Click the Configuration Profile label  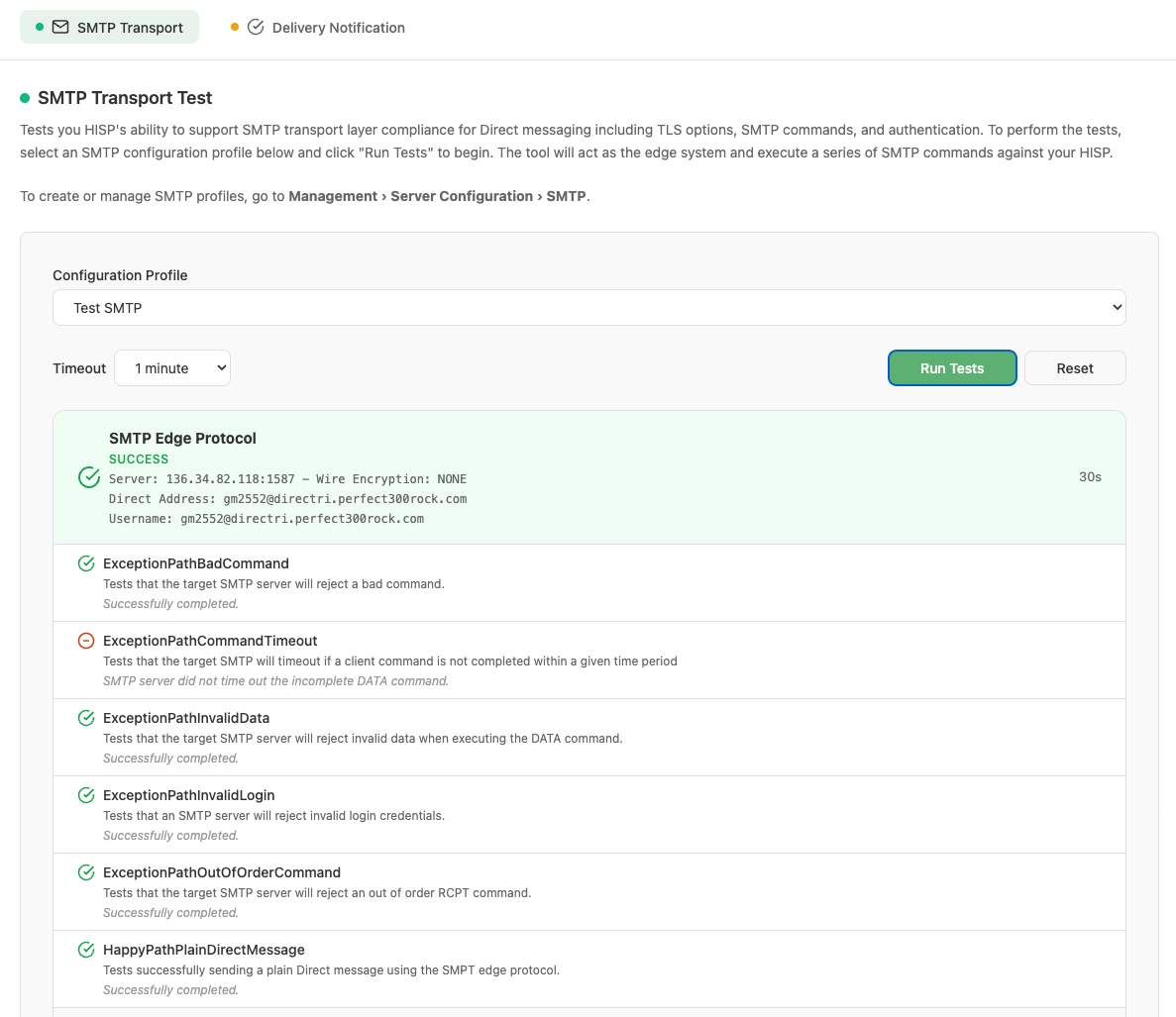coord(120,275)
